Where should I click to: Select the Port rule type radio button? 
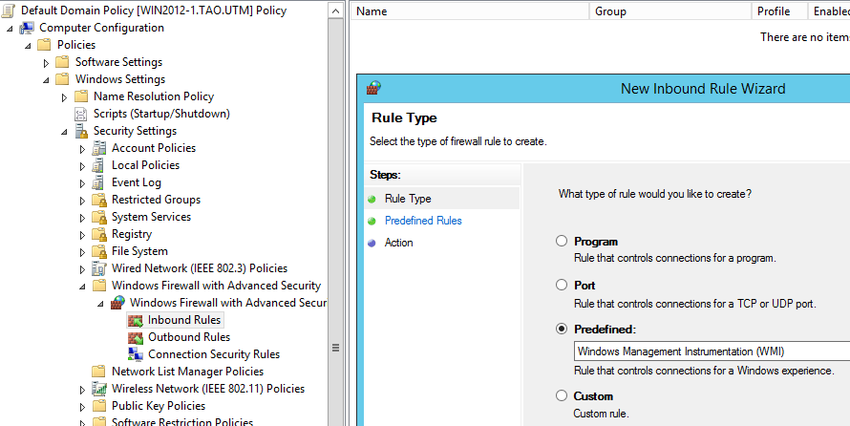(x=562, y=285)
